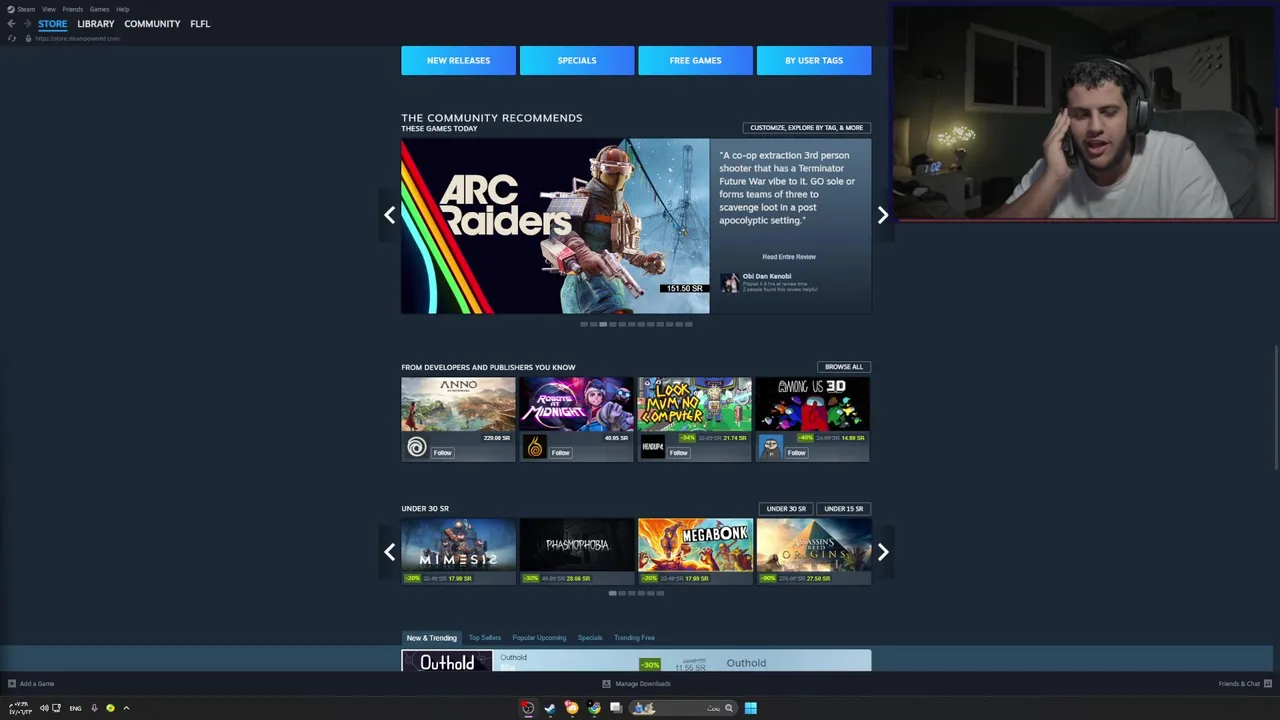Follow the Among Us 3D developer
This screenshot has height=720, width=1280.
[x=797, y=453]
